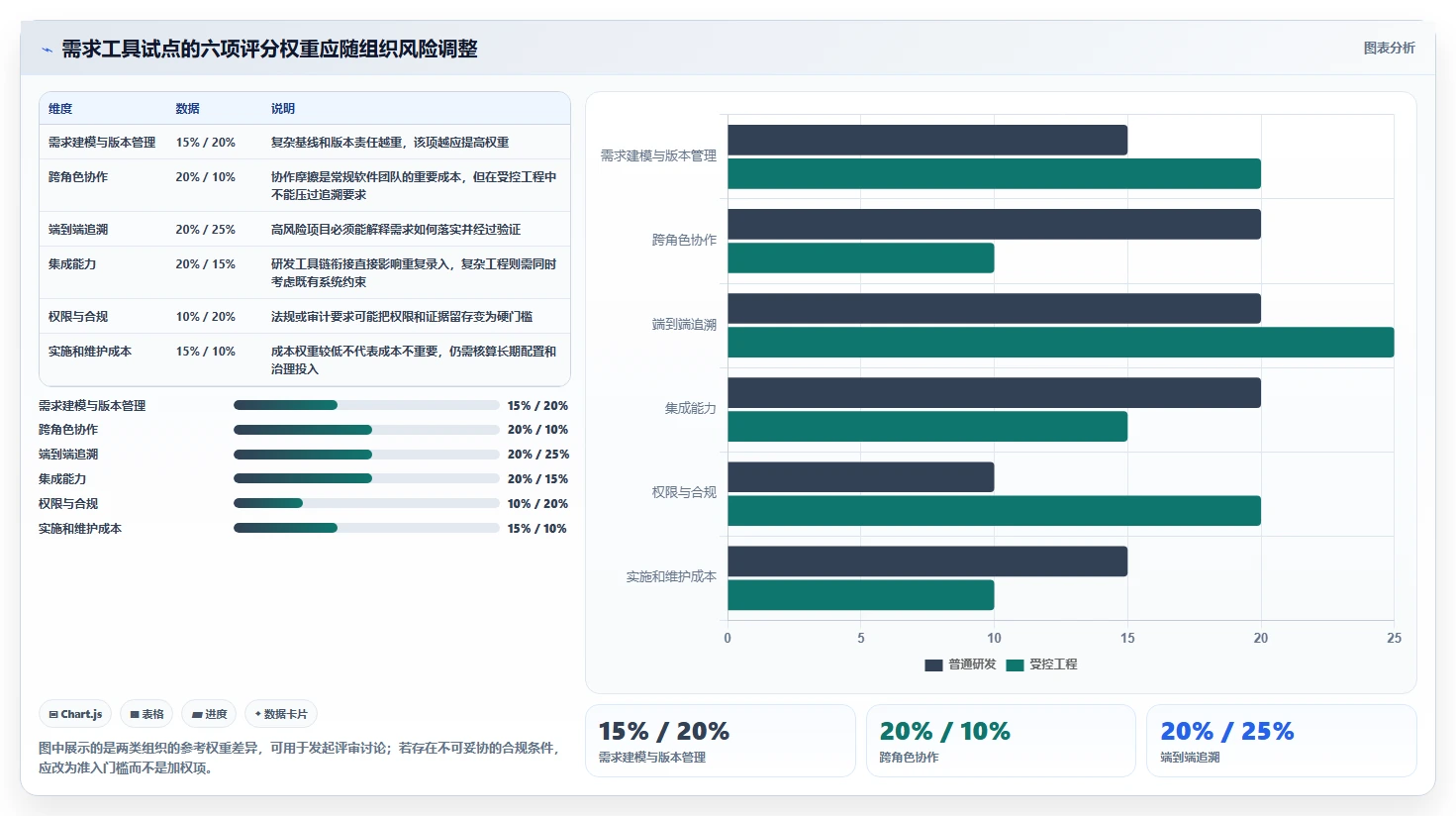
Task: Open the 20% / 25% 端到端追溯 stat card
Action: [1282, 741]
